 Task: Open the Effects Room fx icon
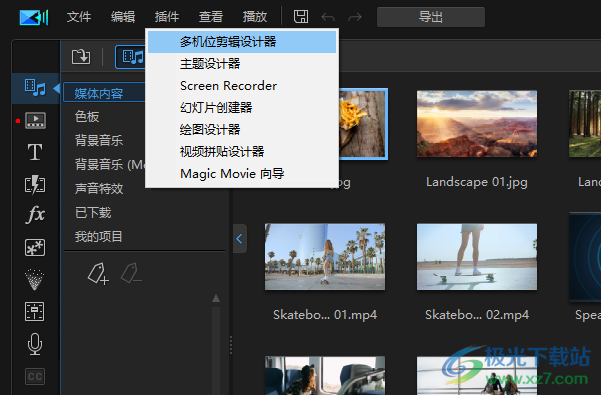click(35, 215)
